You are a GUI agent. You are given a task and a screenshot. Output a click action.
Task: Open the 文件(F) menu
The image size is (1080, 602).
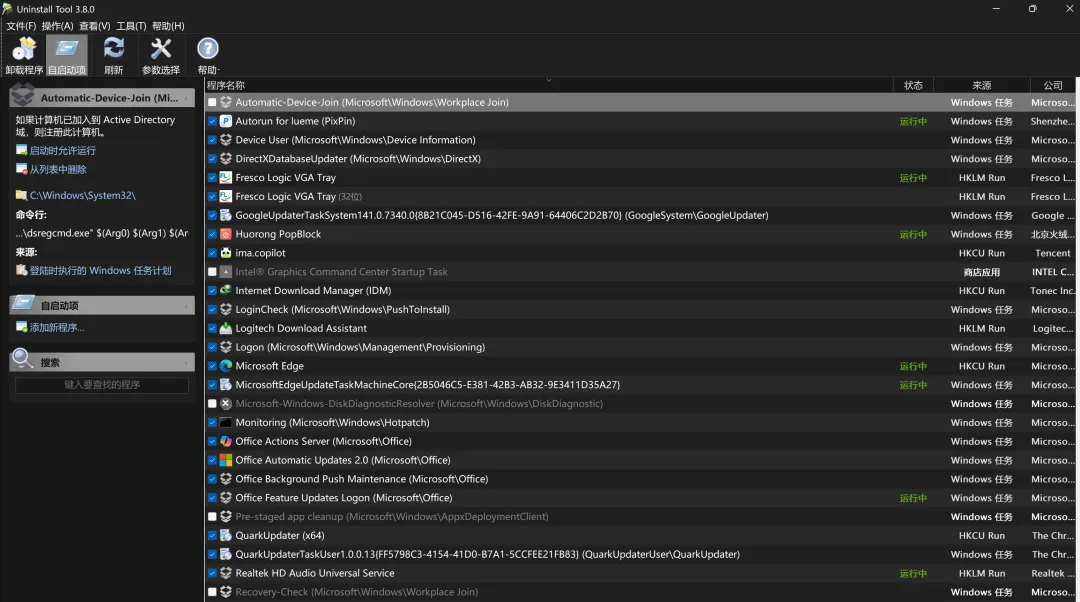pyautogui.click(x=21, y=26)
